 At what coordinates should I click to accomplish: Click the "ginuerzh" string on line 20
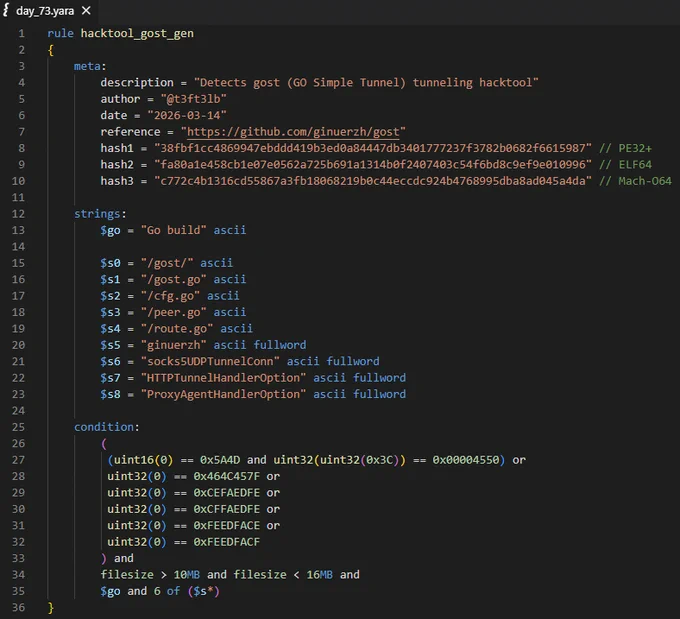coord(173,345)
